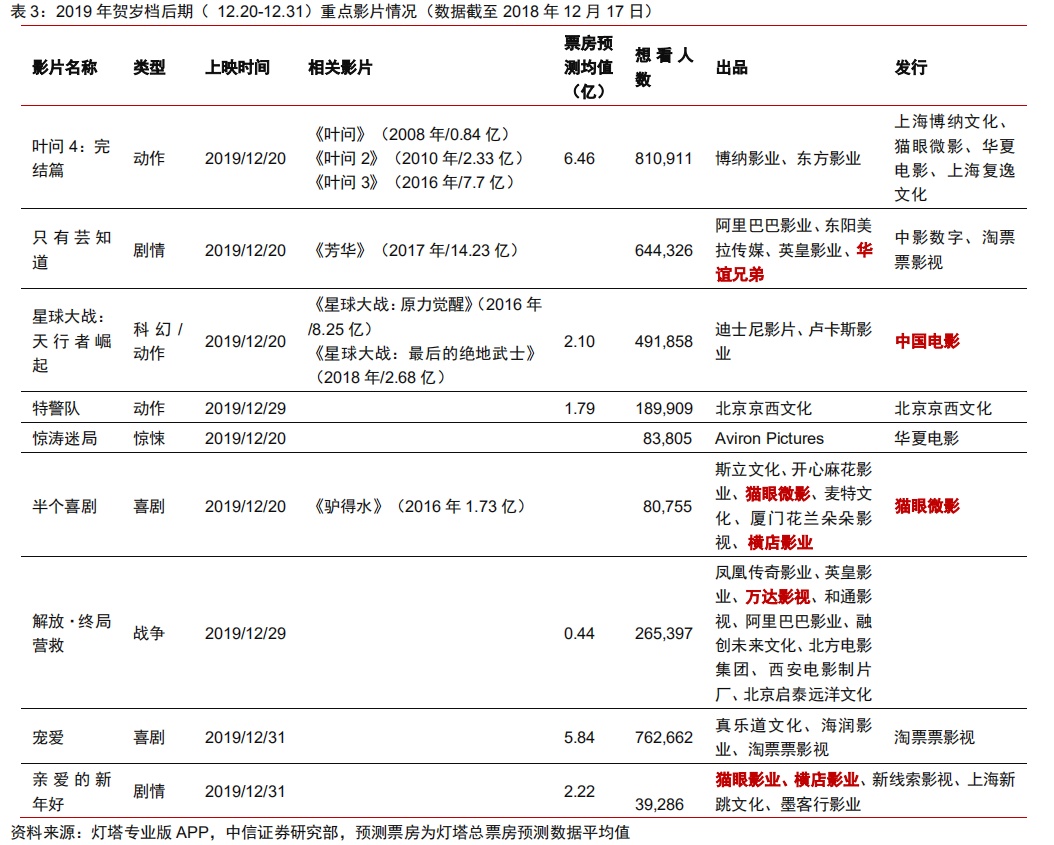The height and width of the screenshot is (845, 1054).
Task: Click the related film '《芳华》（2017 年/14.23 亿）'
Action: [x=417, y=250]
